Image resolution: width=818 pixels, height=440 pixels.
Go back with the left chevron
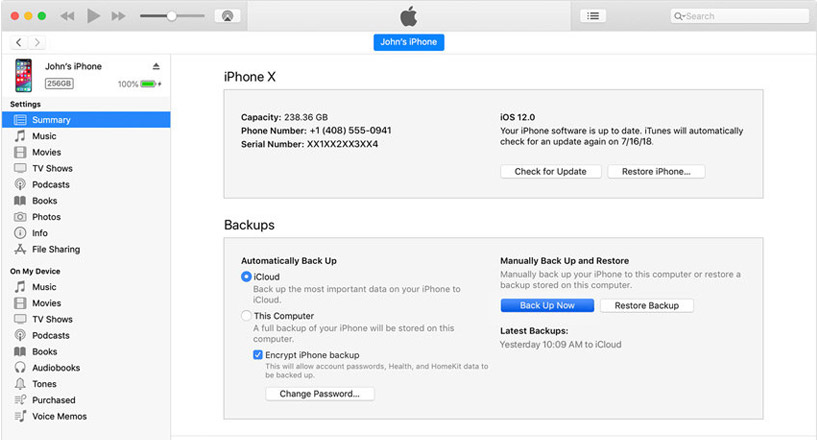pyautogui.click(x=19, y=42)
